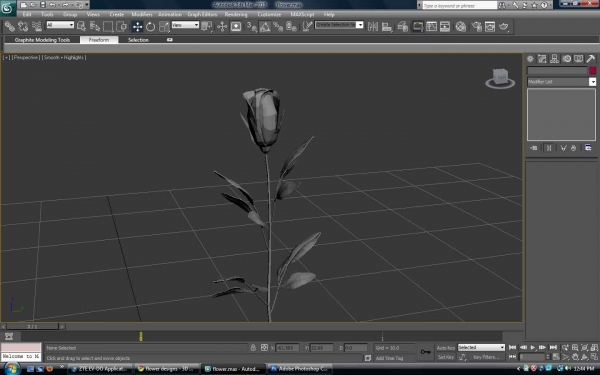Open the Rendering menu
This screenshot has width=600, height=375.
(x=236, y=15)
